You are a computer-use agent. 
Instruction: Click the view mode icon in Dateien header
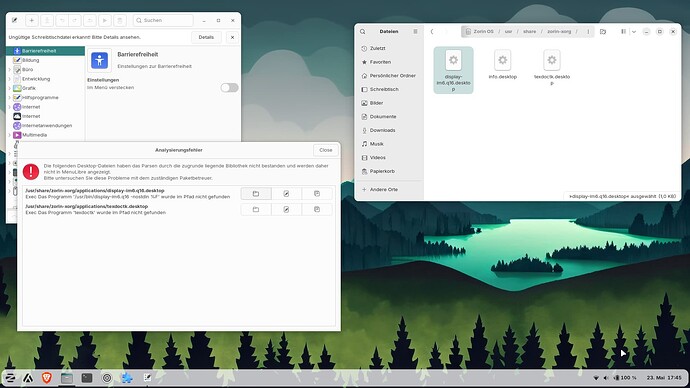(x=623, y=32)
